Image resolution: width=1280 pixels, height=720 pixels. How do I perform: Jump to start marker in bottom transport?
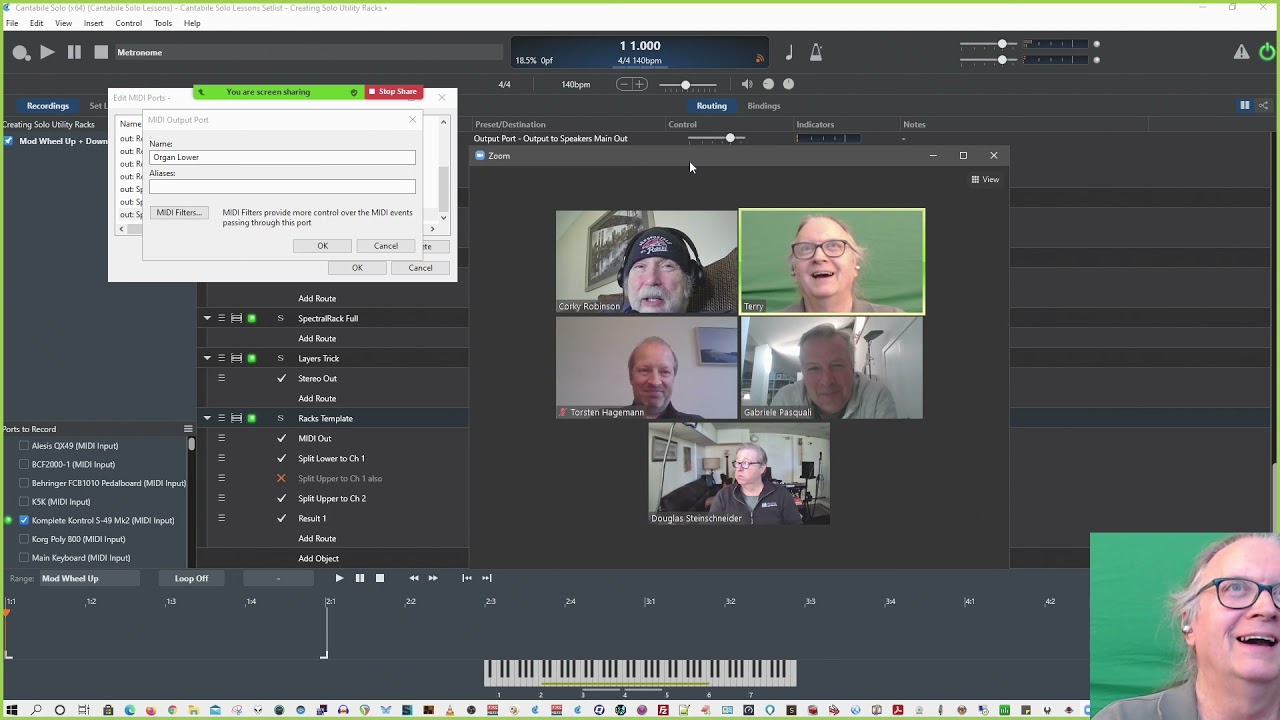(467, 578)
